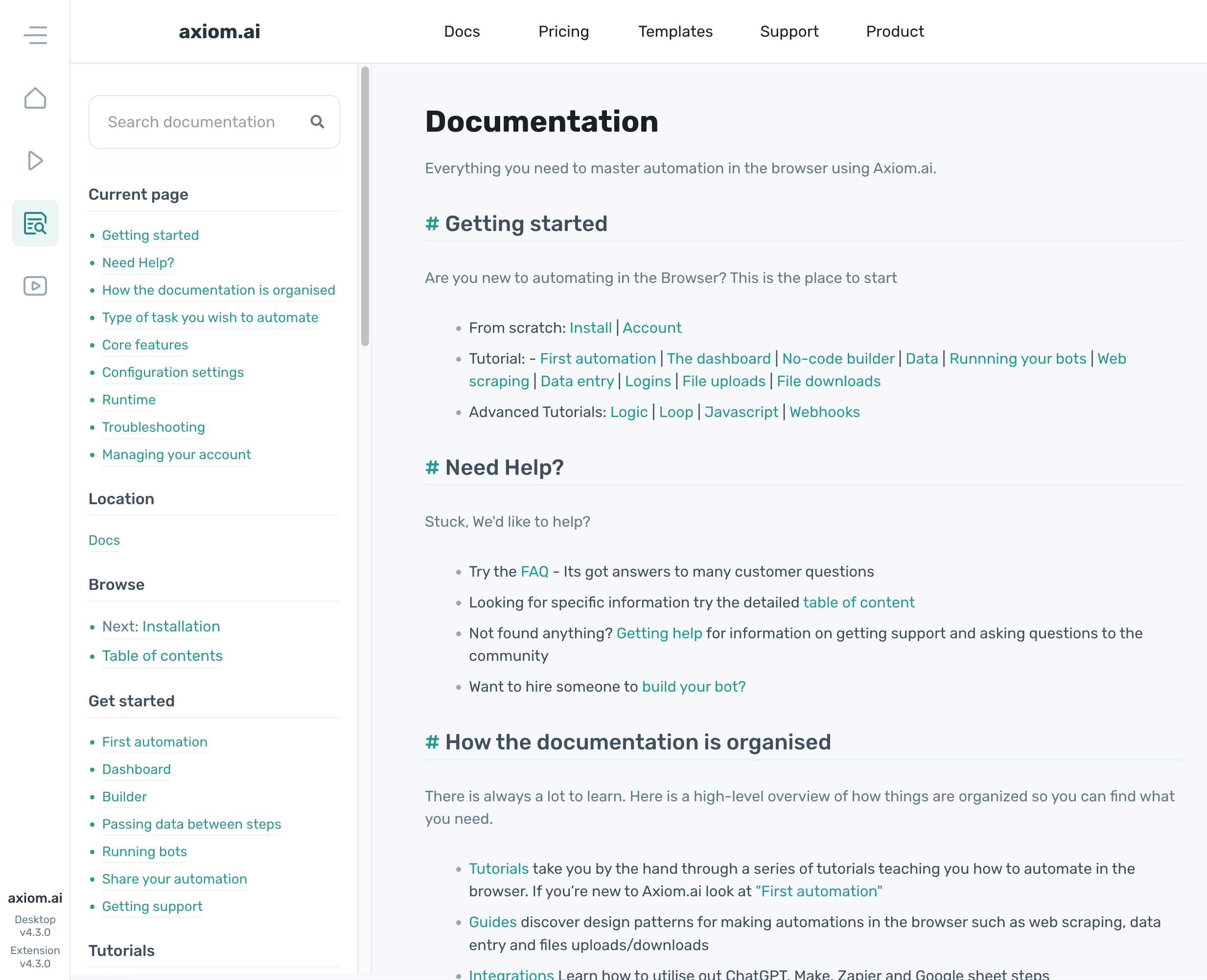Viewport: 1207px width, 980px height.
Task: Open the File downloads tutorial link
Action: tap(828, 381)
